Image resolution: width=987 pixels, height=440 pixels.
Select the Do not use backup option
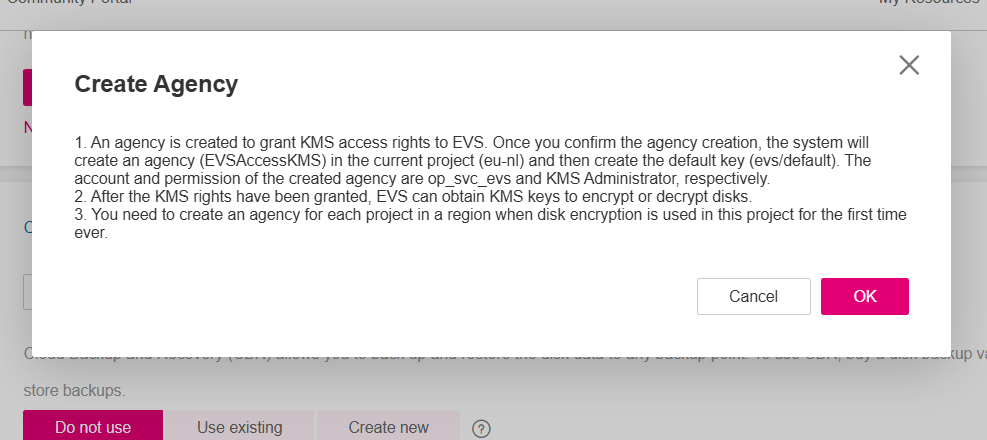point(93,426)
